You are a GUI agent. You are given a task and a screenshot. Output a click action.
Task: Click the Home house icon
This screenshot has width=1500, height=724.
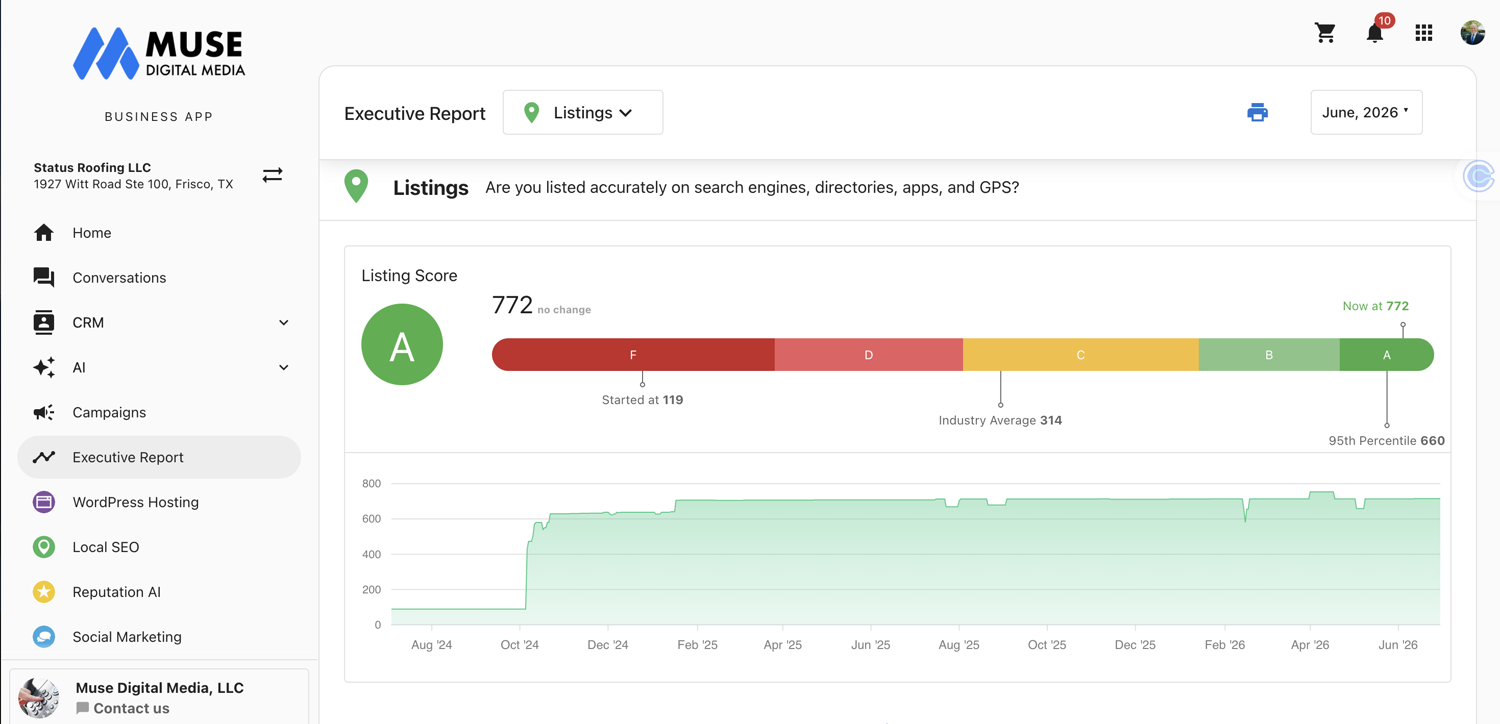pyautogui.click(x=44, y=233)
